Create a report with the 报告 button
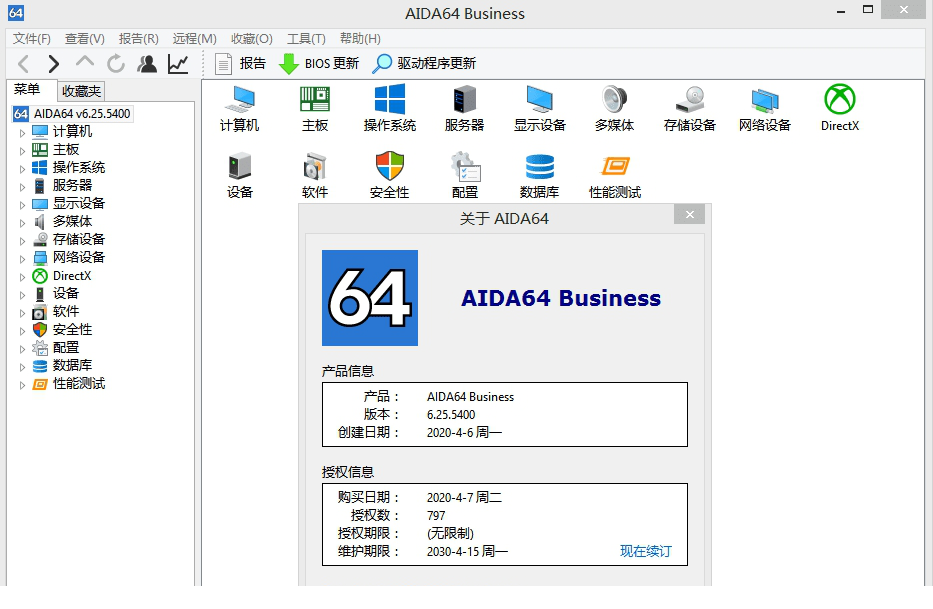933x609 pixels. point(238,62)
